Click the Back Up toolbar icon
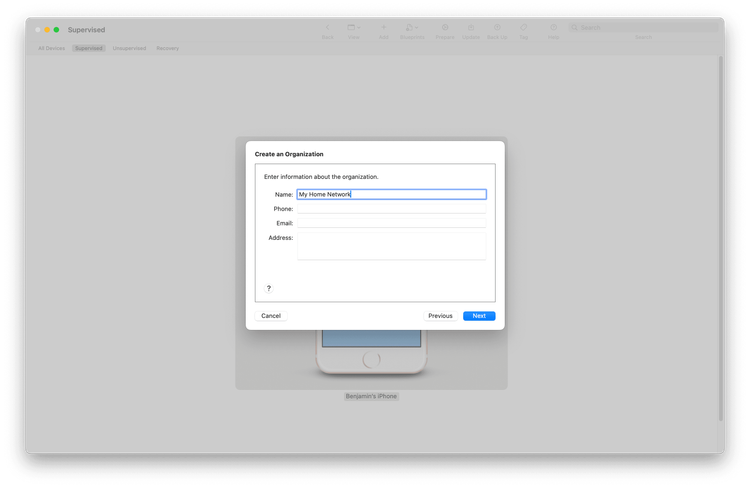 (497, 29)
